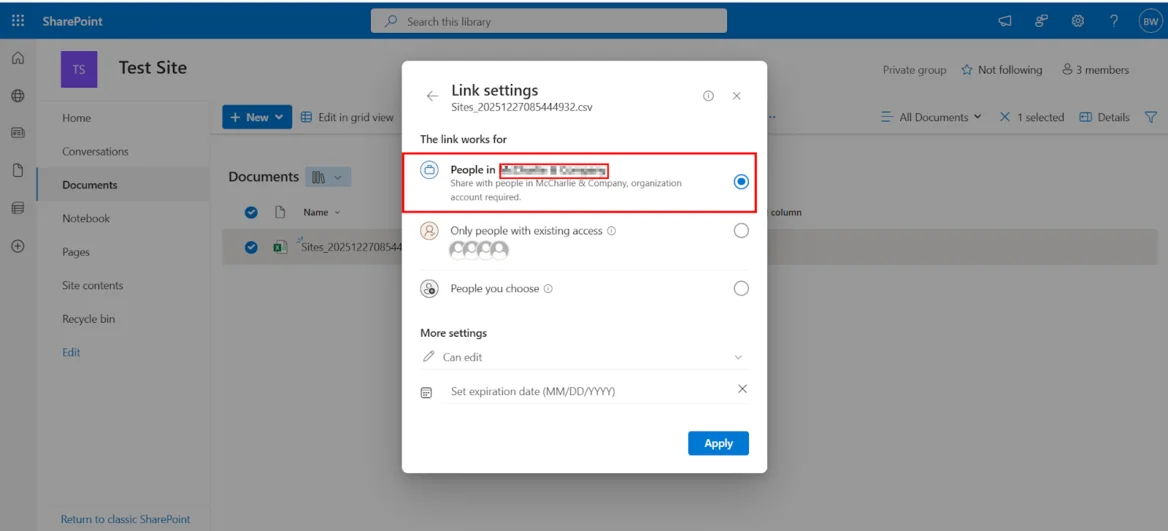Open the New button dropdown
Viewport: 1168px width, 531px height.
pyautogui.click(x=257, y=117)
